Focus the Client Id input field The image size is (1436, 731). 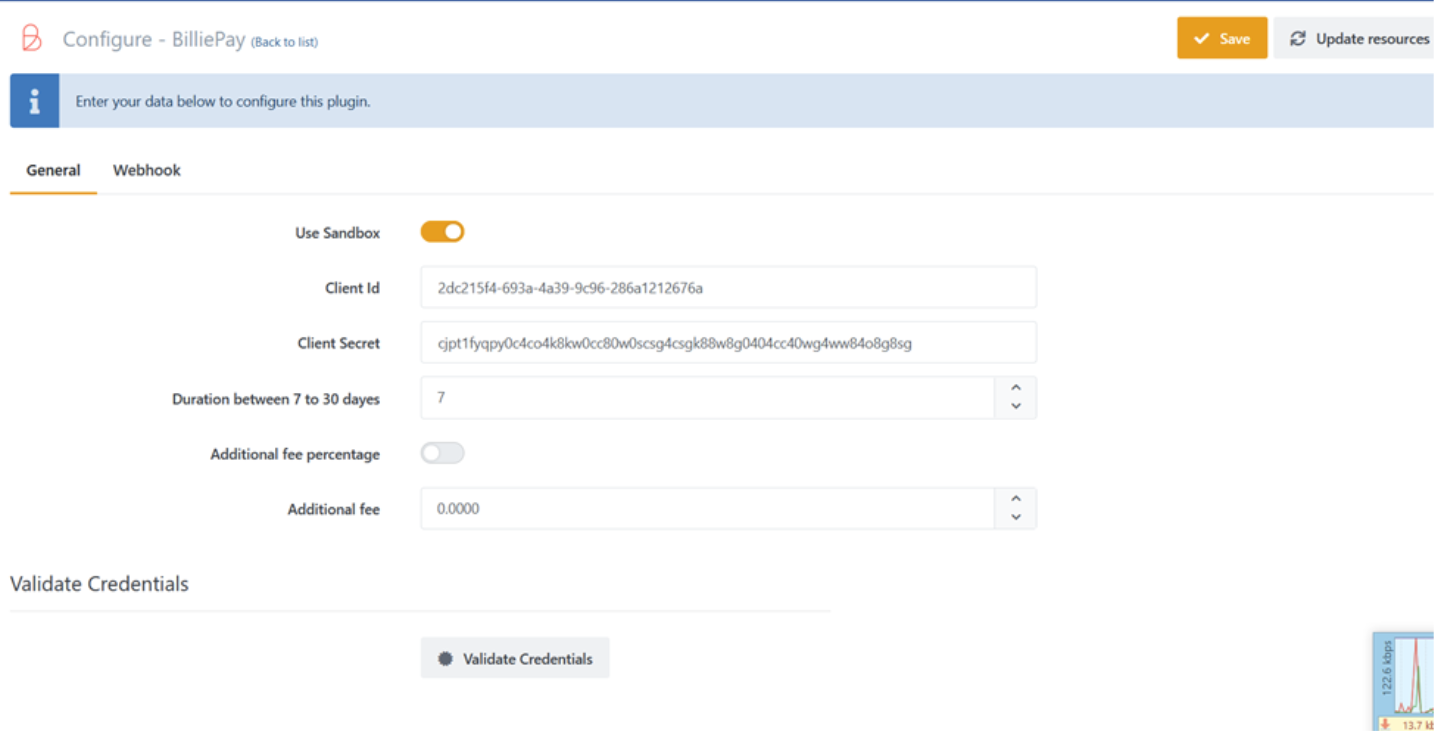728,288
